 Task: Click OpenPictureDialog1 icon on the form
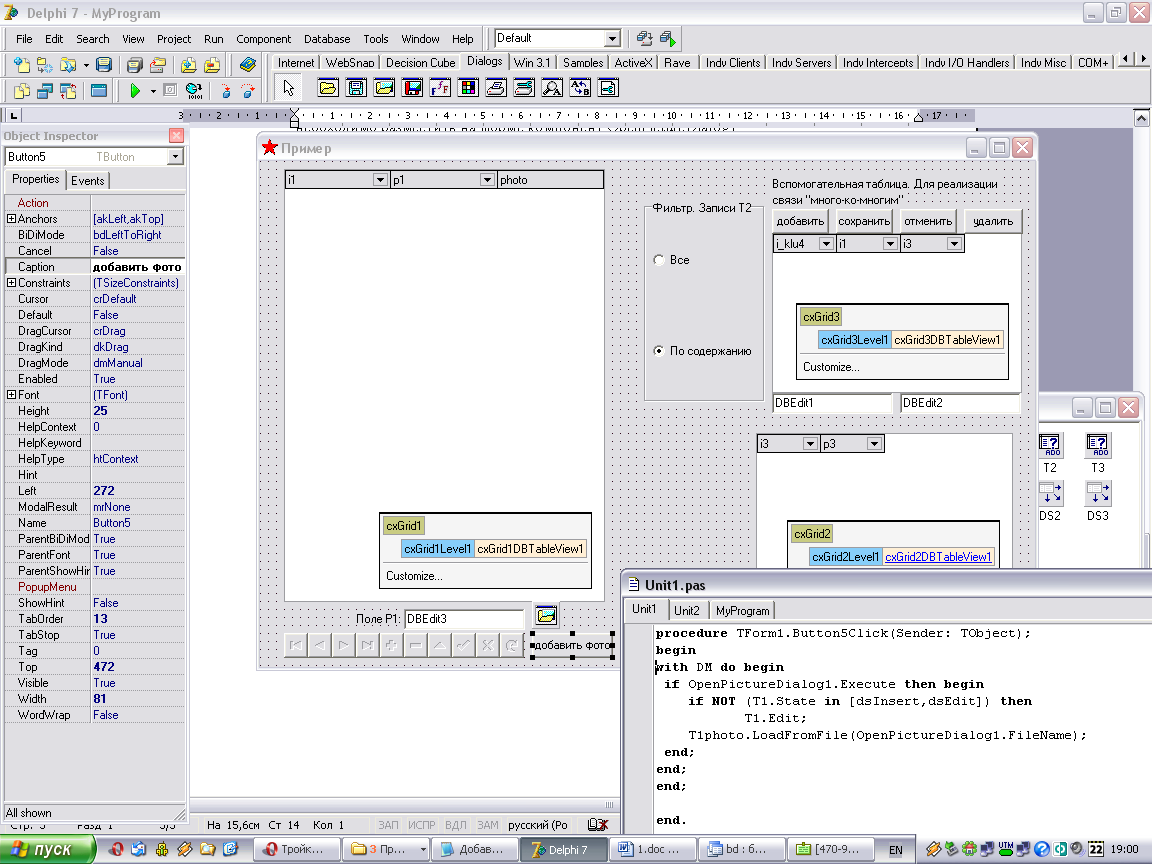546,615
